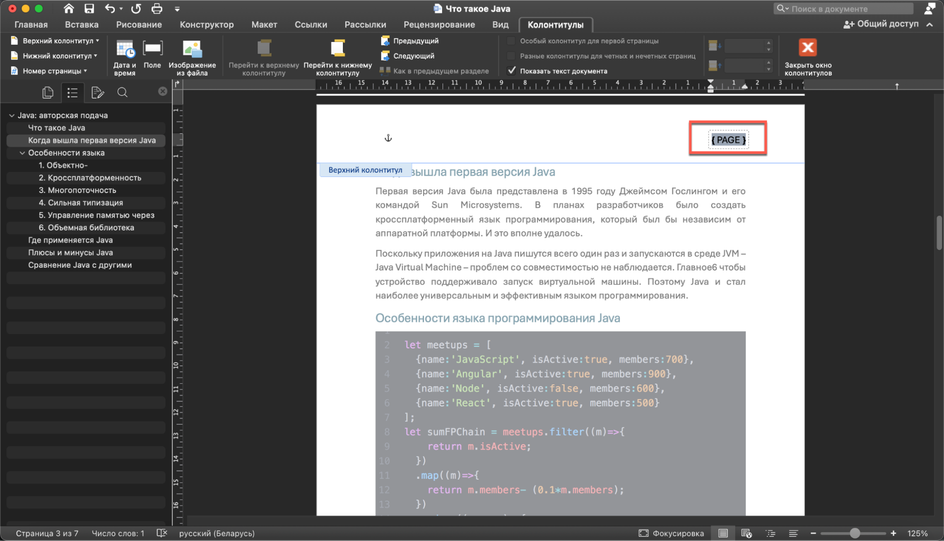
Task: Go to the footer (Перейти к нижнему колонтитулу)
Action: (338, 58)
